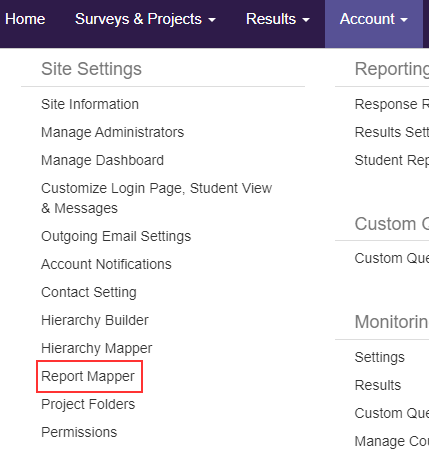Image resolution: width=429 pixels, height=454 pixels.
Task: Open the Hierarchy Mapper
Action: point(97,348)
